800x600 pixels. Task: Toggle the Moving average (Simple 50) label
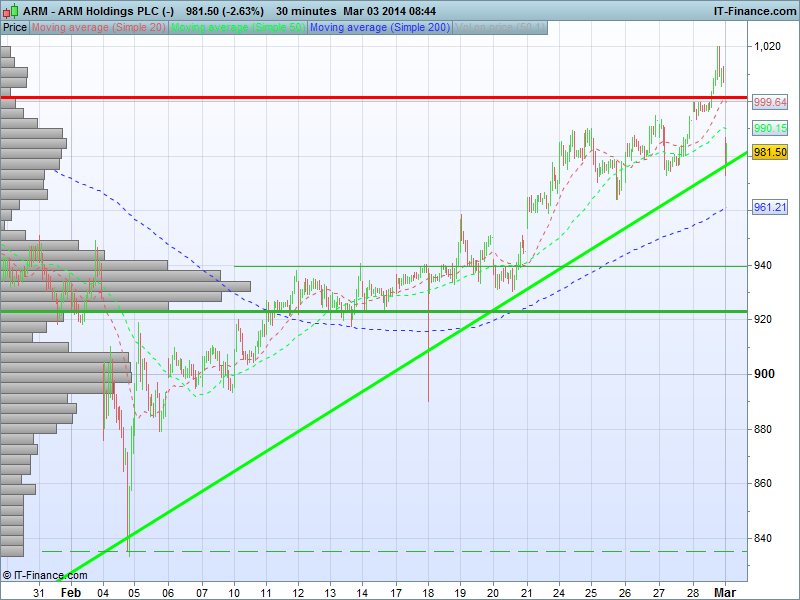coord(238,28)
